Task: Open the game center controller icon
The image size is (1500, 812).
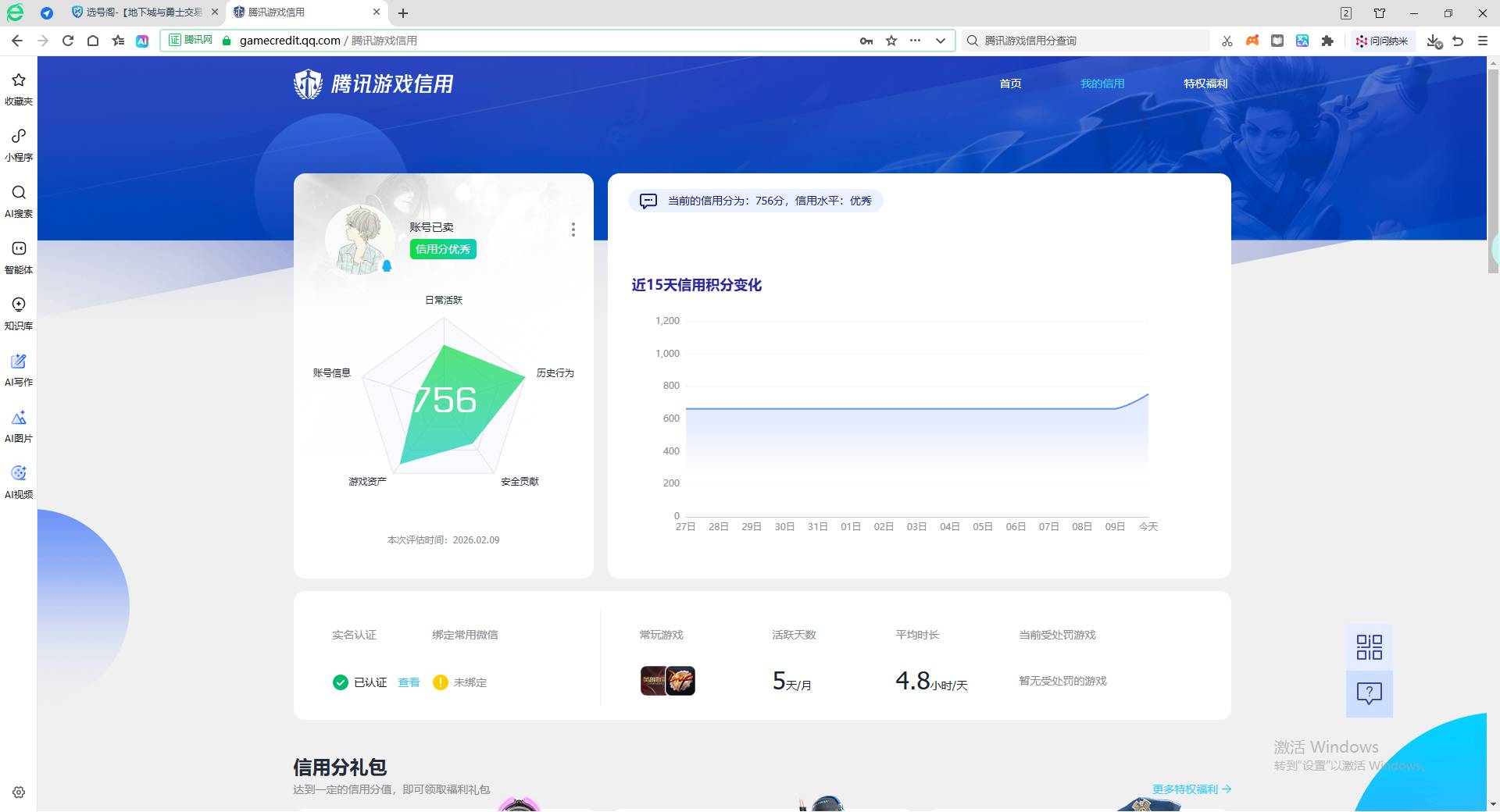Action: [1252, 41]
